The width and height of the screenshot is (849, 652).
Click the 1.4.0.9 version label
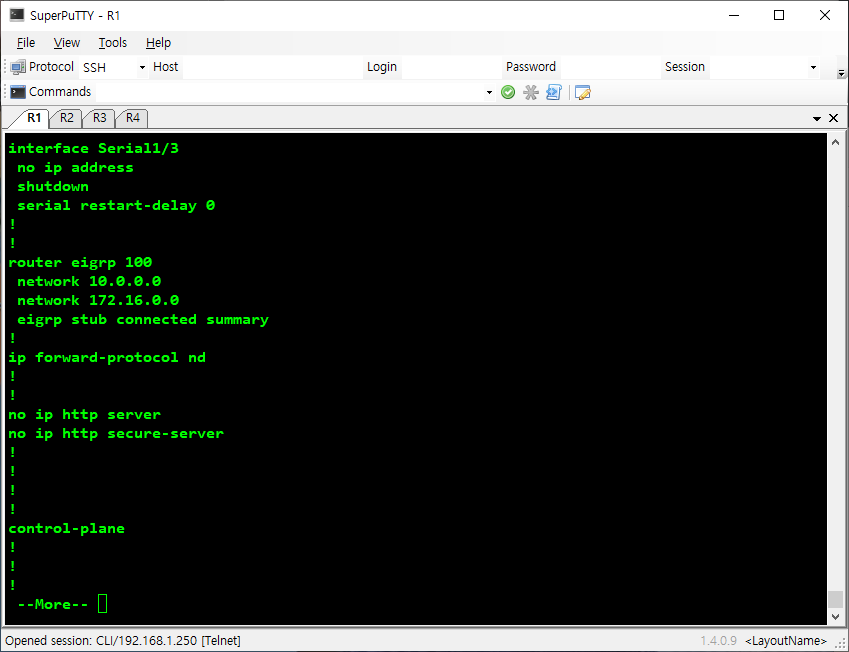point(718,641)
